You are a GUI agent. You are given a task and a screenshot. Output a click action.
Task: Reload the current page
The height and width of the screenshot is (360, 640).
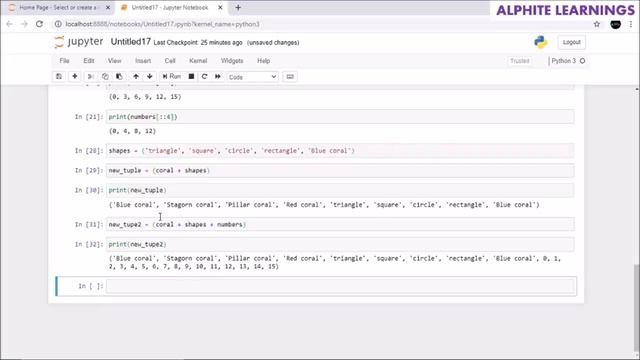pos(39,24)
